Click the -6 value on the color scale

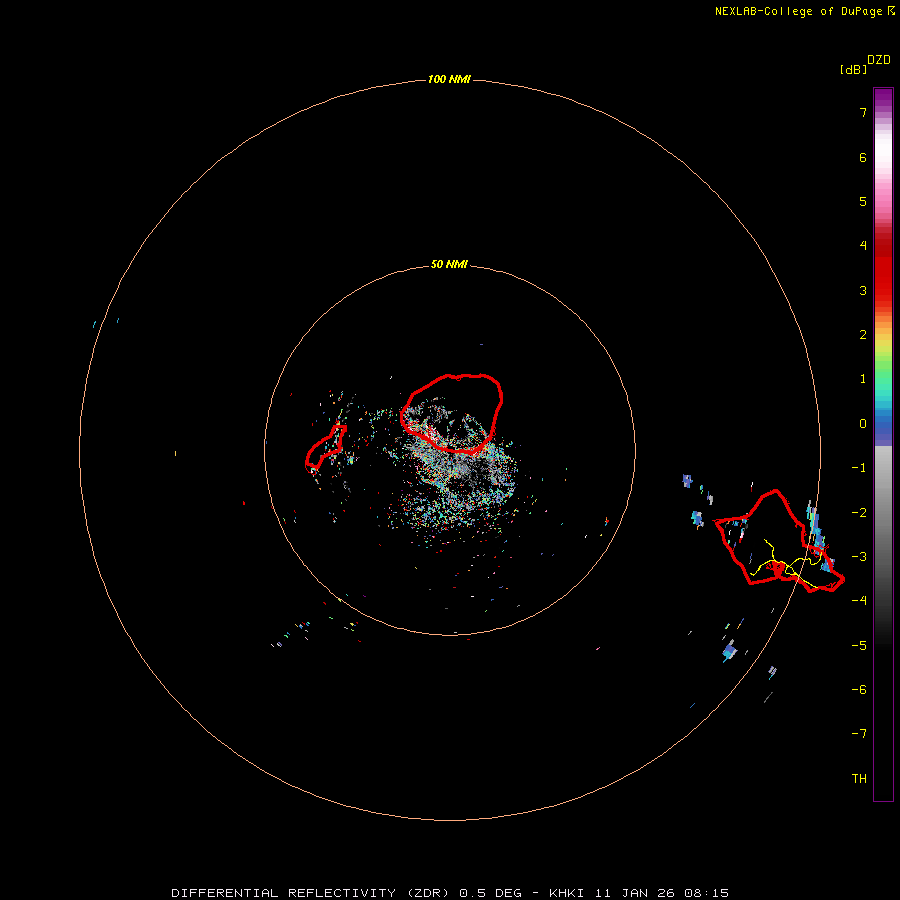click(x=859, y=690)
